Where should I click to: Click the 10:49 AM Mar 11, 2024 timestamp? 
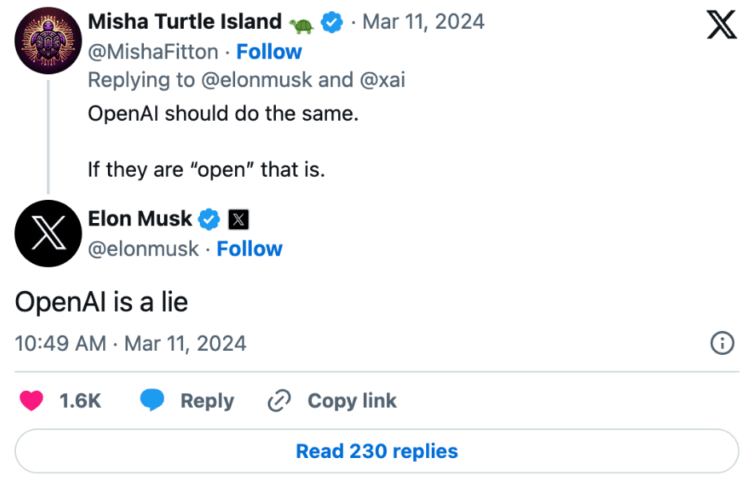[131, 344]
